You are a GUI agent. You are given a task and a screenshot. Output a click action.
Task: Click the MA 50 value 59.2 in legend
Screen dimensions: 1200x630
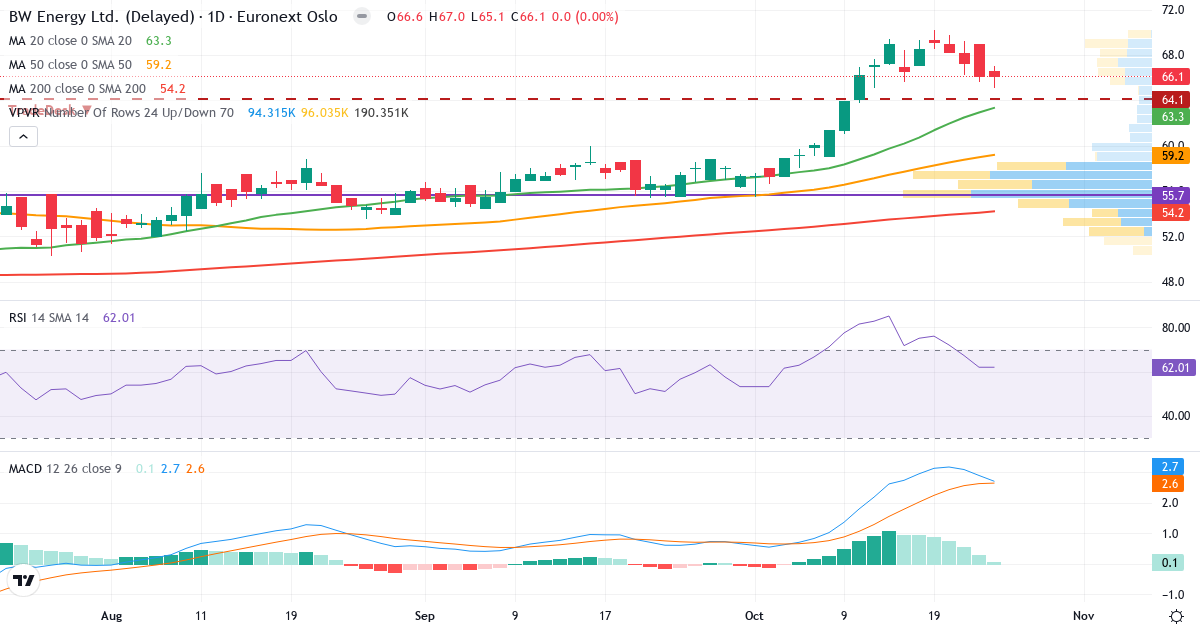(159, 65)
